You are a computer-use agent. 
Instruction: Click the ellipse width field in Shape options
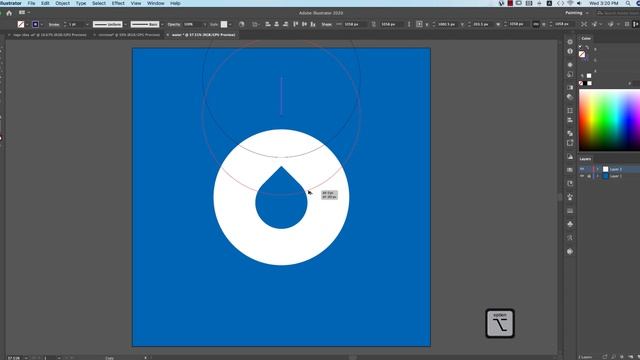[356, 24]
